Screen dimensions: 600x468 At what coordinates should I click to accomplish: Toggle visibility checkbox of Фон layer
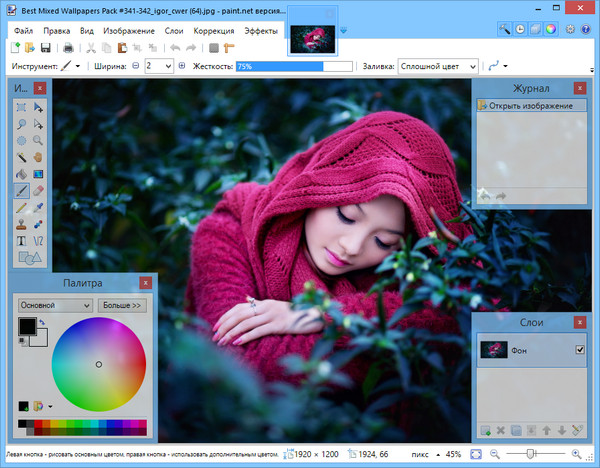click(579, 350)
